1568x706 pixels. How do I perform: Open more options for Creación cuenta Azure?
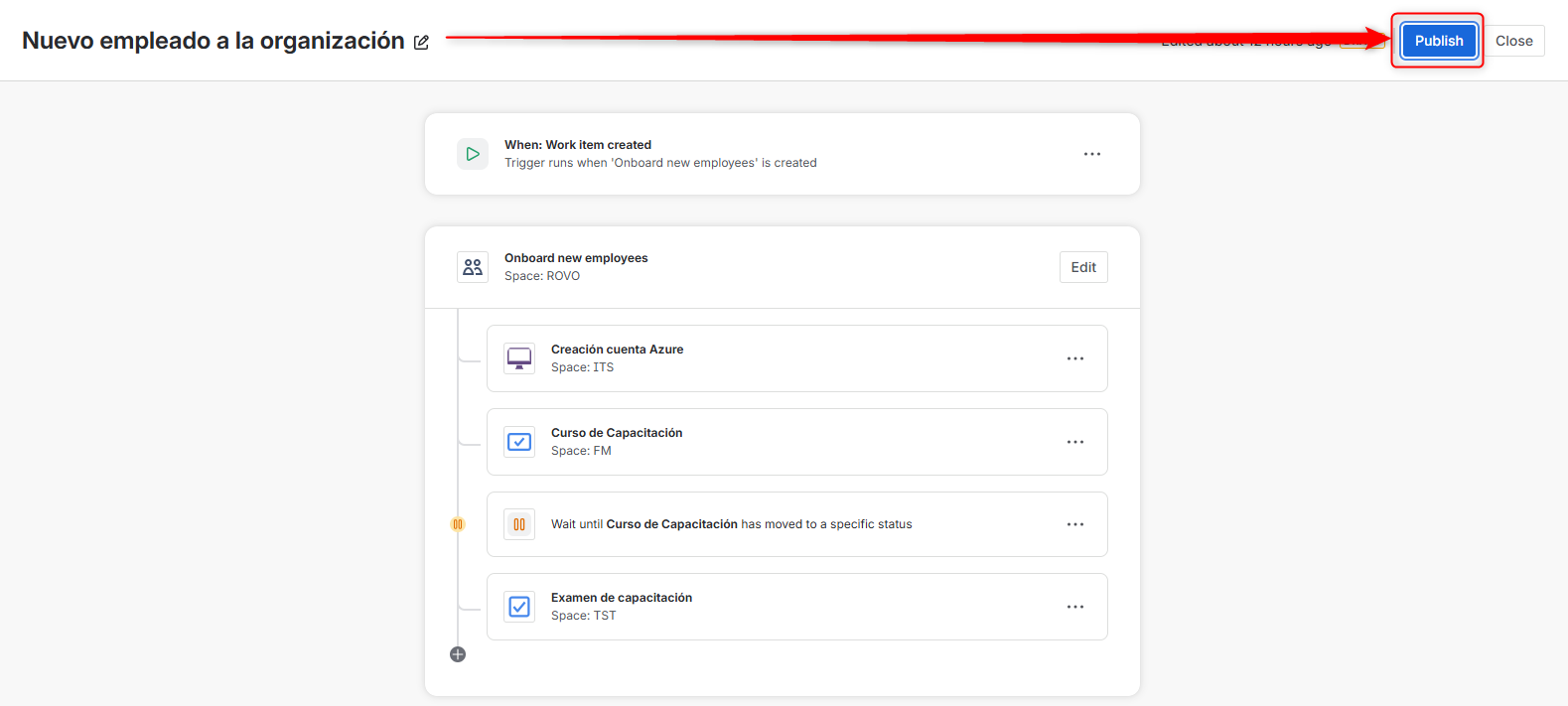tap(1075, 358)
